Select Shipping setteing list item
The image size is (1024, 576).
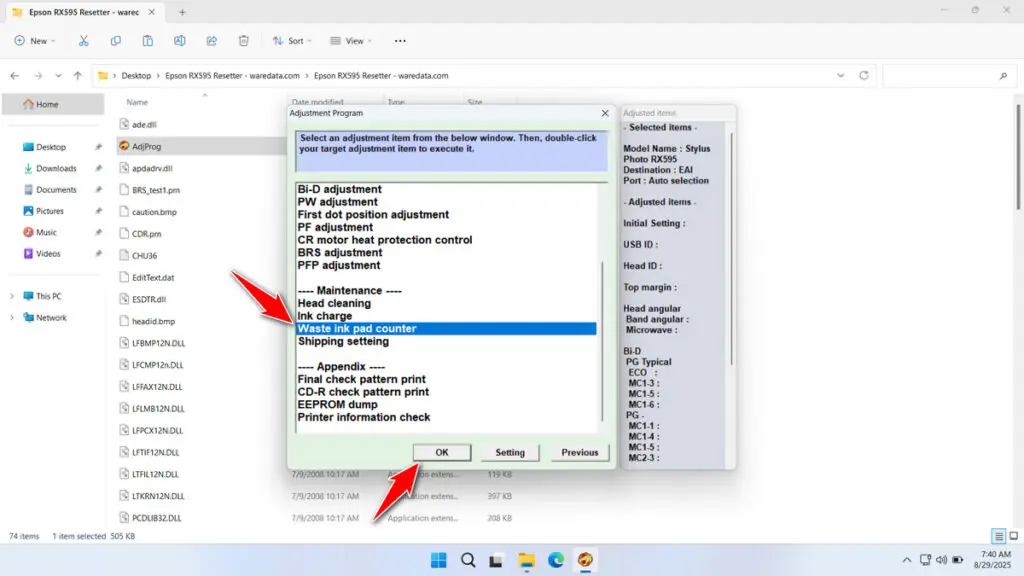coord(343,342)
